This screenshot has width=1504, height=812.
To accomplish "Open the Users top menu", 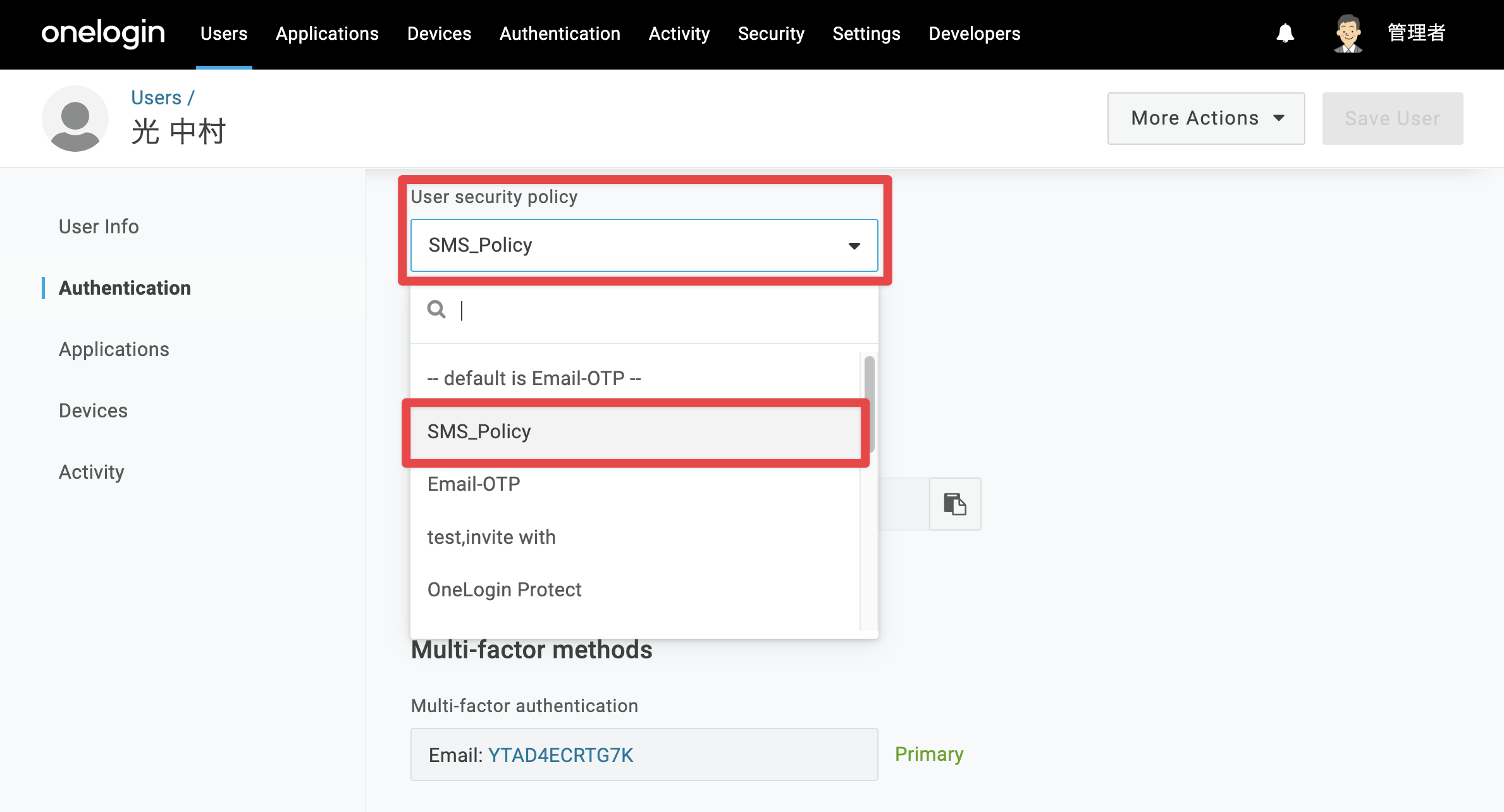I will click(224, 34).
